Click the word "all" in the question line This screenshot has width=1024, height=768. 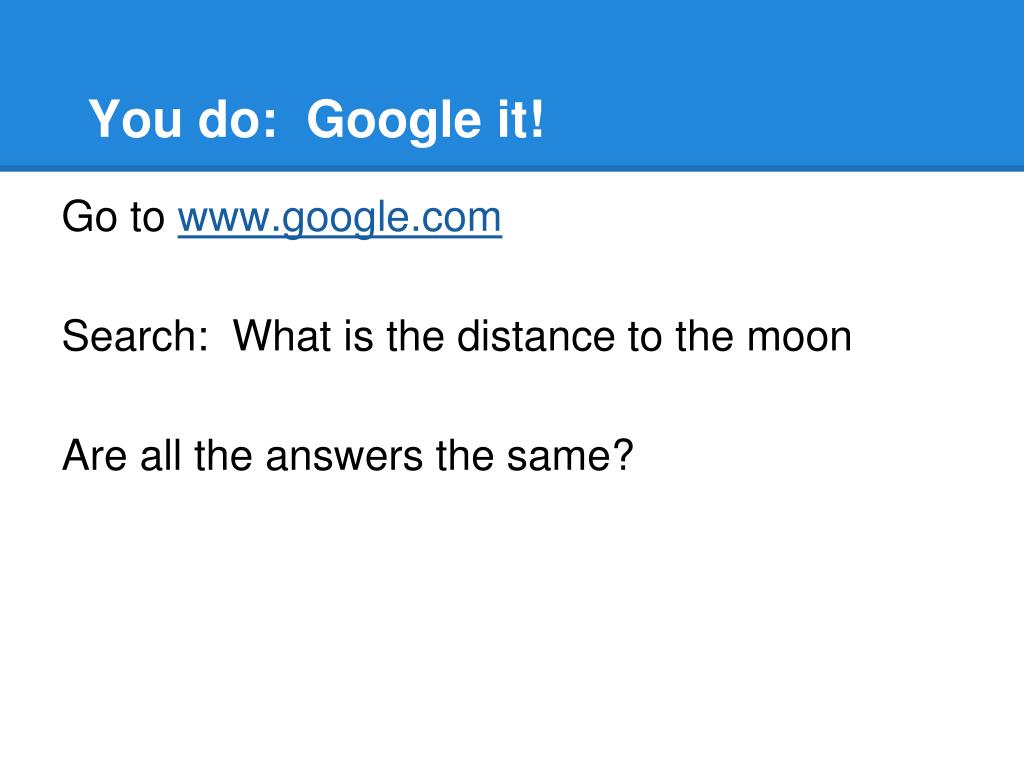(x=161, y=456)
